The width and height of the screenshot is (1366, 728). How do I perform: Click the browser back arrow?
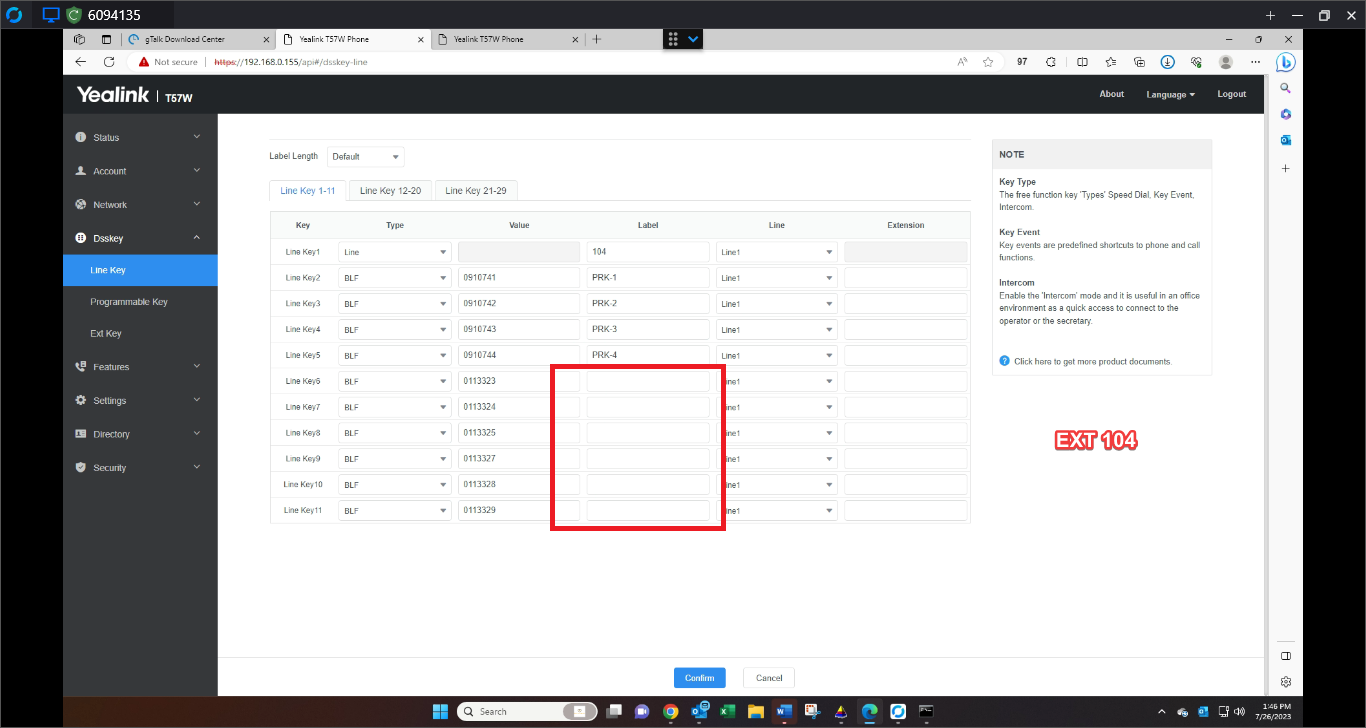point(81,61)
